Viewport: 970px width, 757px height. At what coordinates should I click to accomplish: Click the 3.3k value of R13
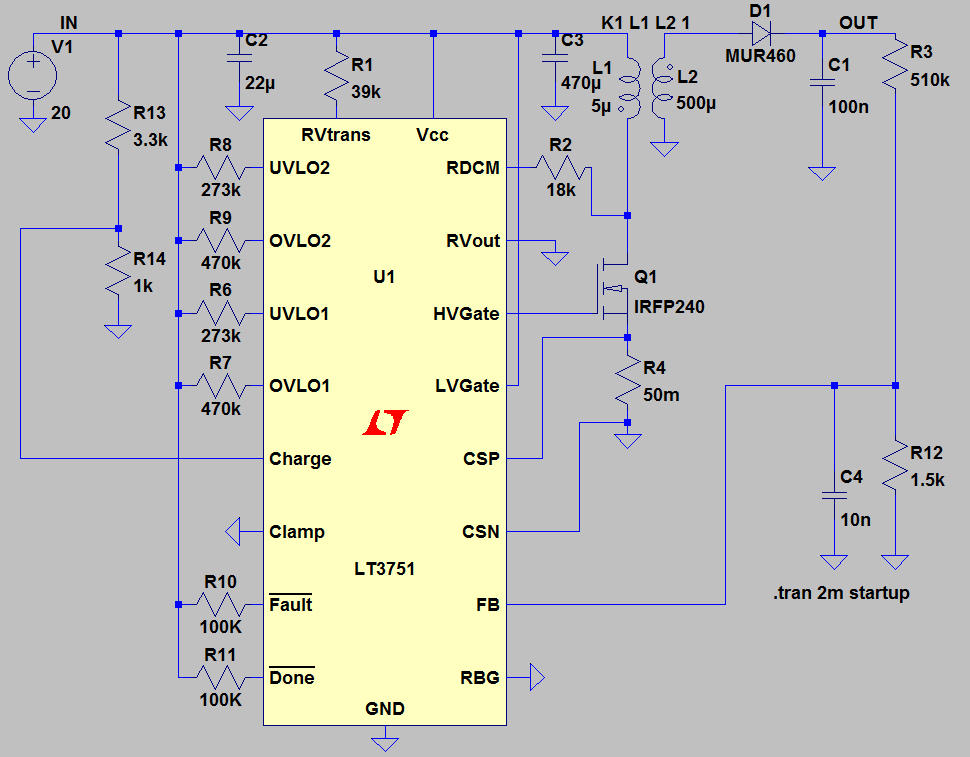pyautogui.click(x=150, y=140)
